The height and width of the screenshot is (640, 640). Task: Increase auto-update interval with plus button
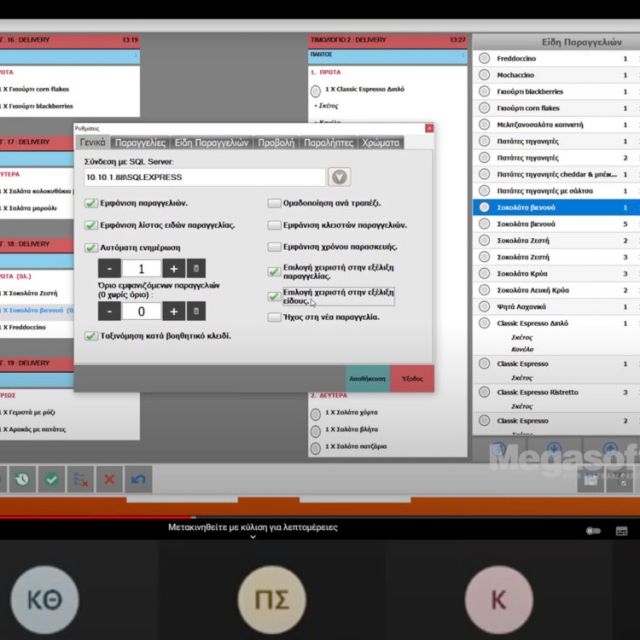pyautogui.click(x=173, y=268)
